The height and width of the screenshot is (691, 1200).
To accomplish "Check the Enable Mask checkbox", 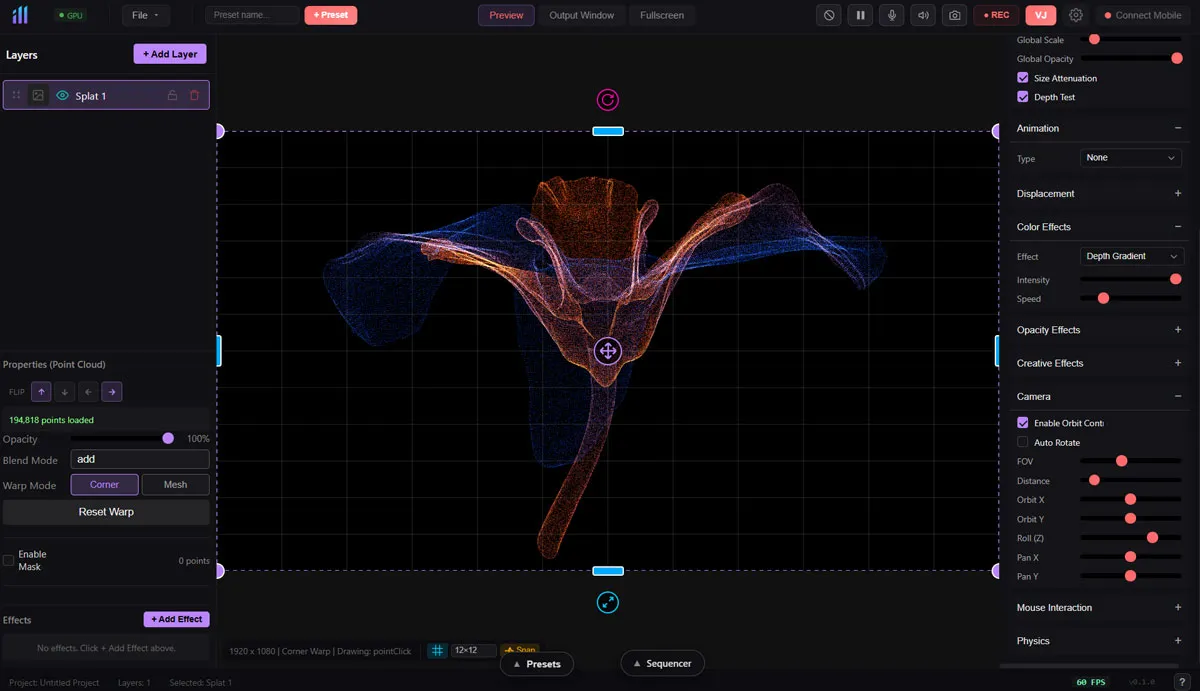I will (9, 560).
